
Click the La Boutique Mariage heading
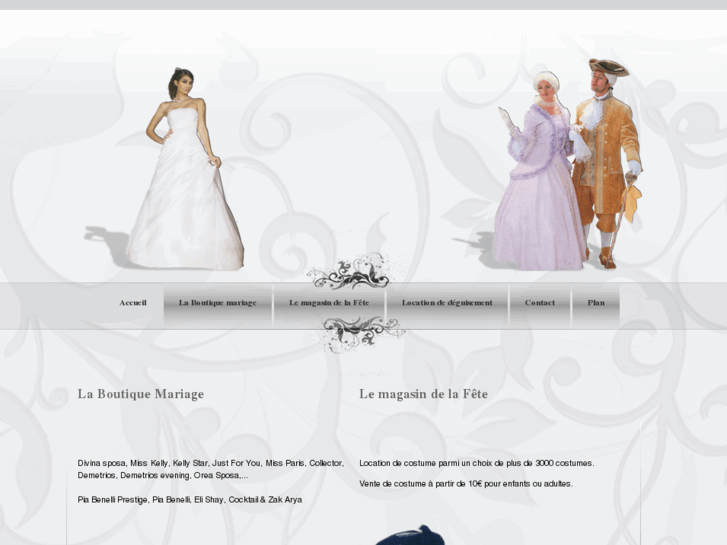coord(140,394)
